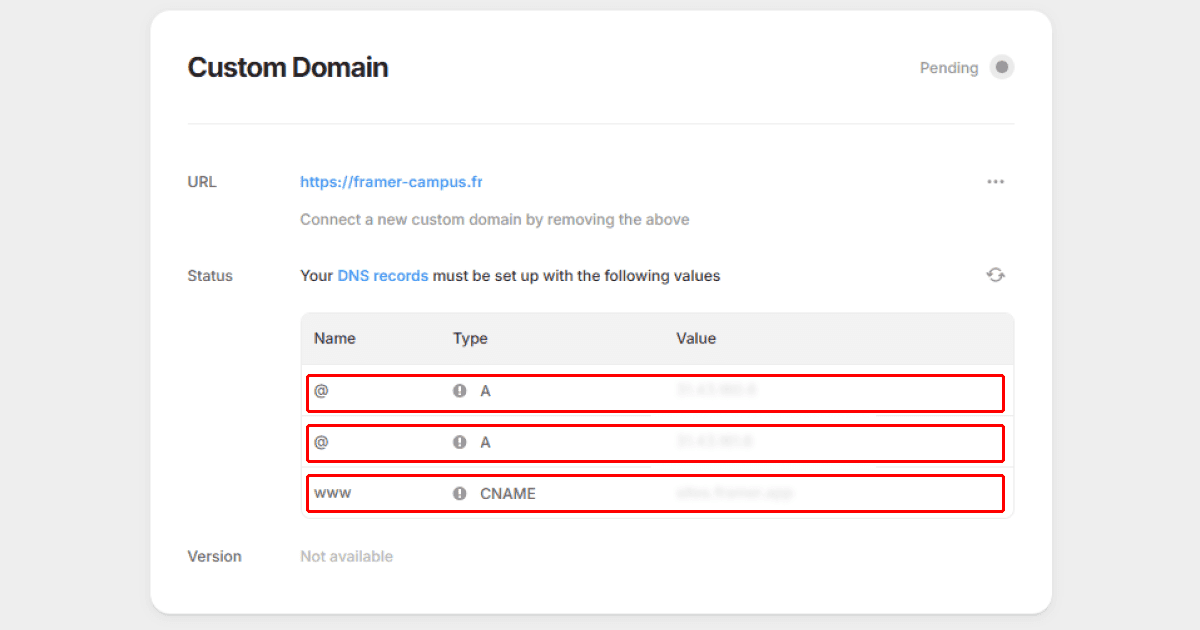Screen dimensions: 1200x630
Task: Click the Name column header
Action: (x=335, y=338)
